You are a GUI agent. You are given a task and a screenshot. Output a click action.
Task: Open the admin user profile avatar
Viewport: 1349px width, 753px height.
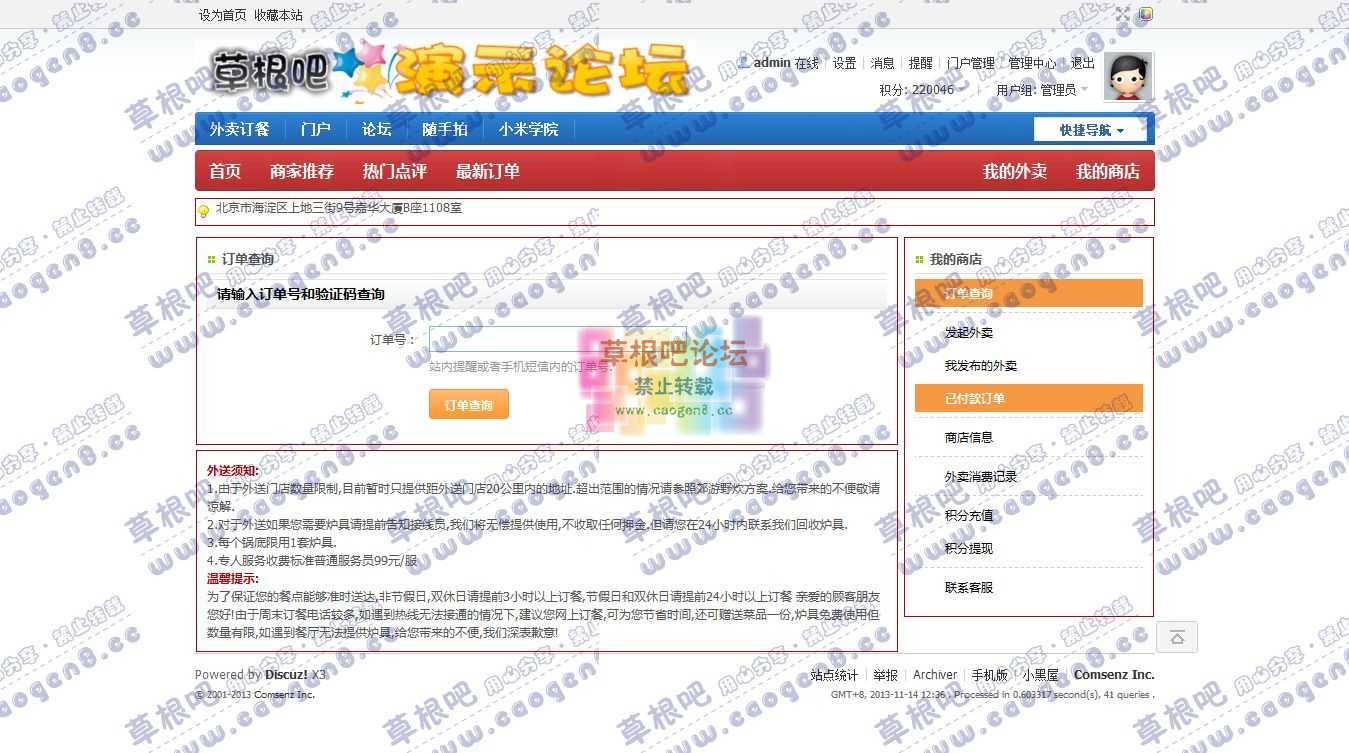[1127, 76]
